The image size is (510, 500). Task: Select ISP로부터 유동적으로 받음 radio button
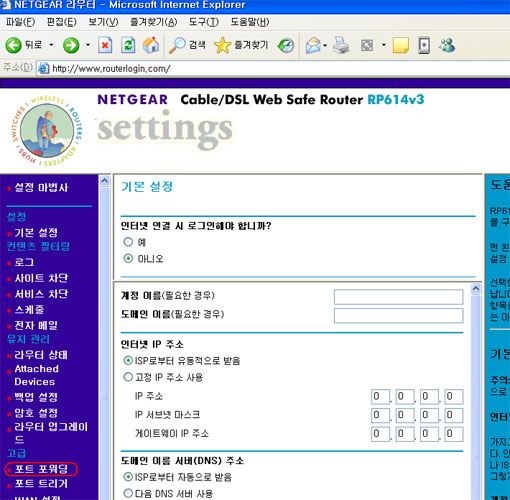128,360
